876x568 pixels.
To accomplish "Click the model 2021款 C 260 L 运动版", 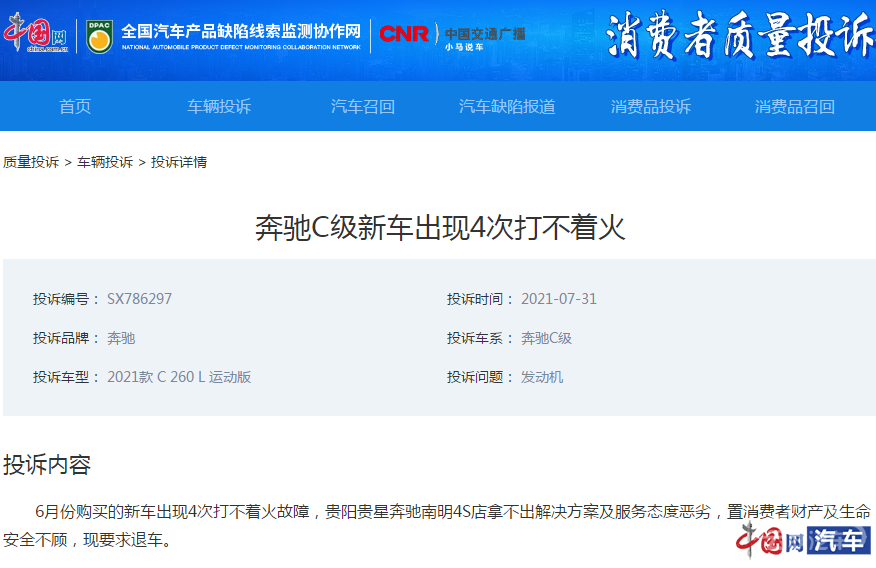I will (179, 377).
